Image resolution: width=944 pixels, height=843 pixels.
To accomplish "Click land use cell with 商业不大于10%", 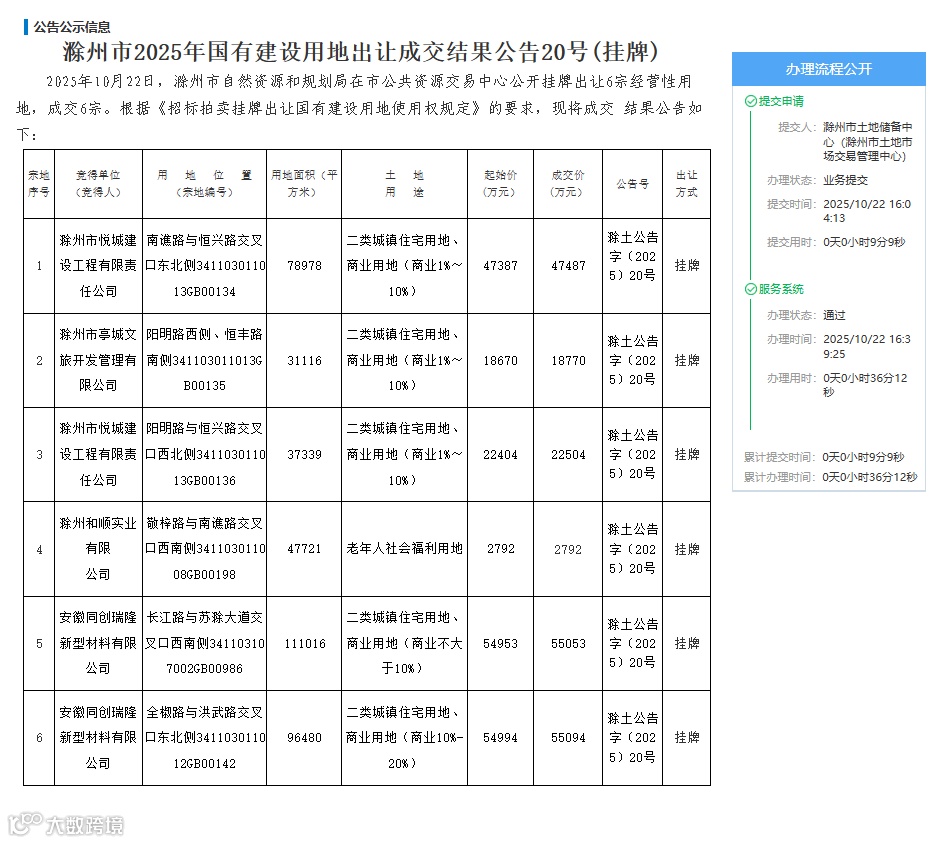I will click(x=404, y=643).
